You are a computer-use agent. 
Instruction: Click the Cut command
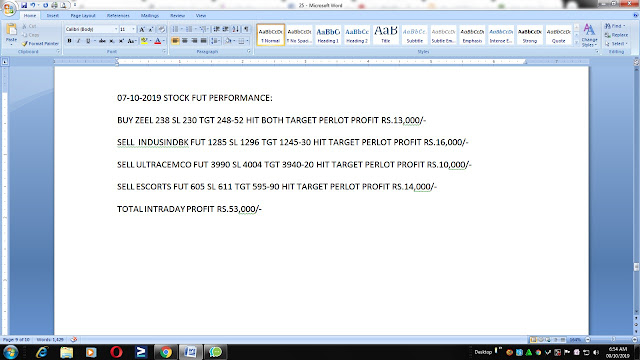[29, 26]
